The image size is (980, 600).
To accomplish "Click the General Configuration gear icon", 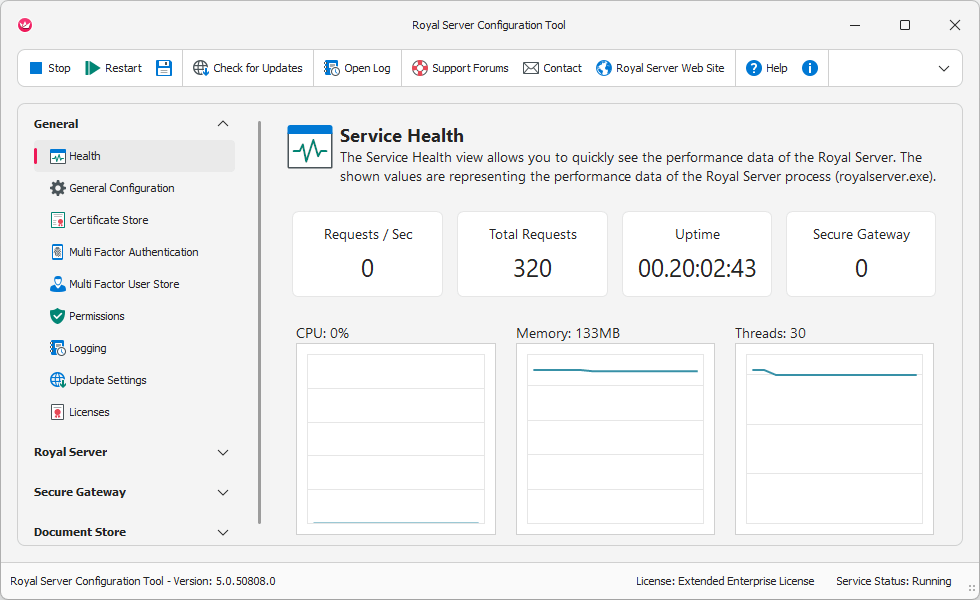I will [58, 188].
